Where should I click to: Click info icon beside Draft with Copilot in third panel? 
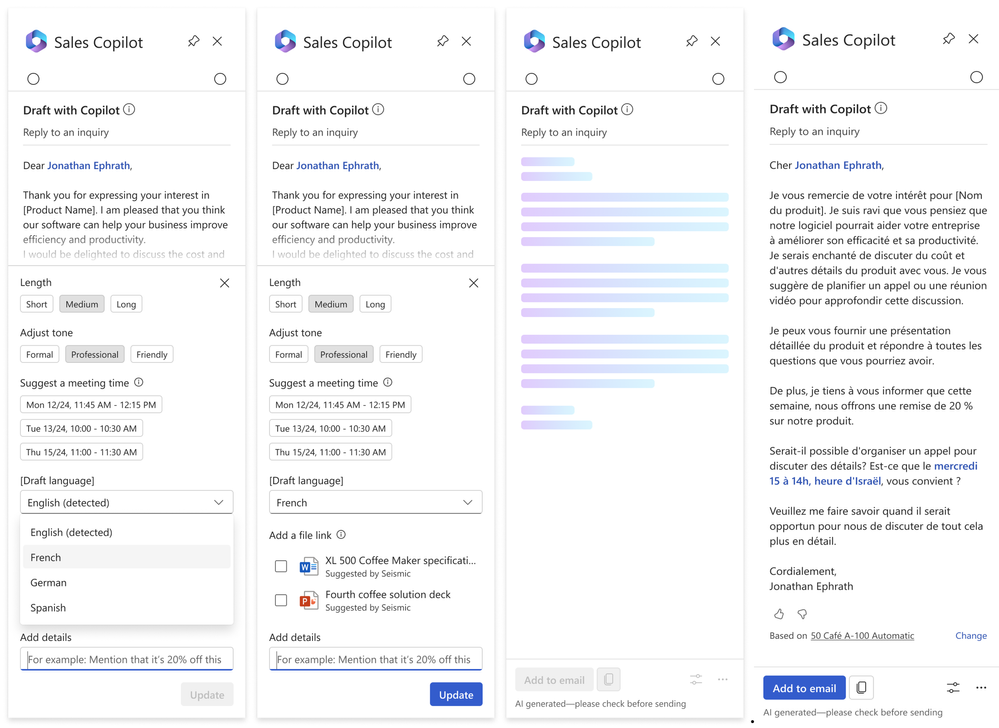628,110
